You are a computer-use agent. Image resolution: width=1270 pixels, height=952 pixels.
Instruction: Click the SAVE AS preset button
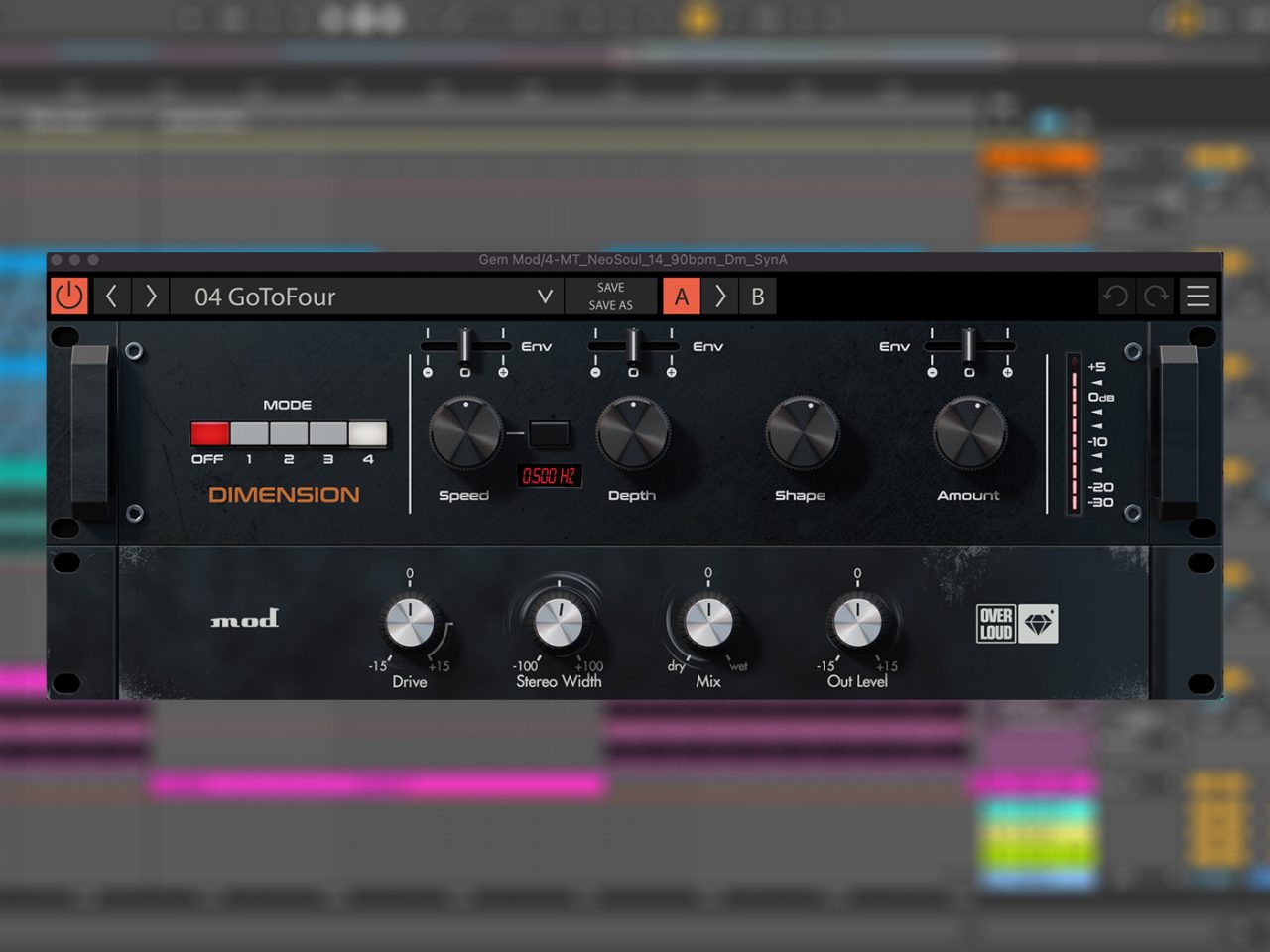611,305
